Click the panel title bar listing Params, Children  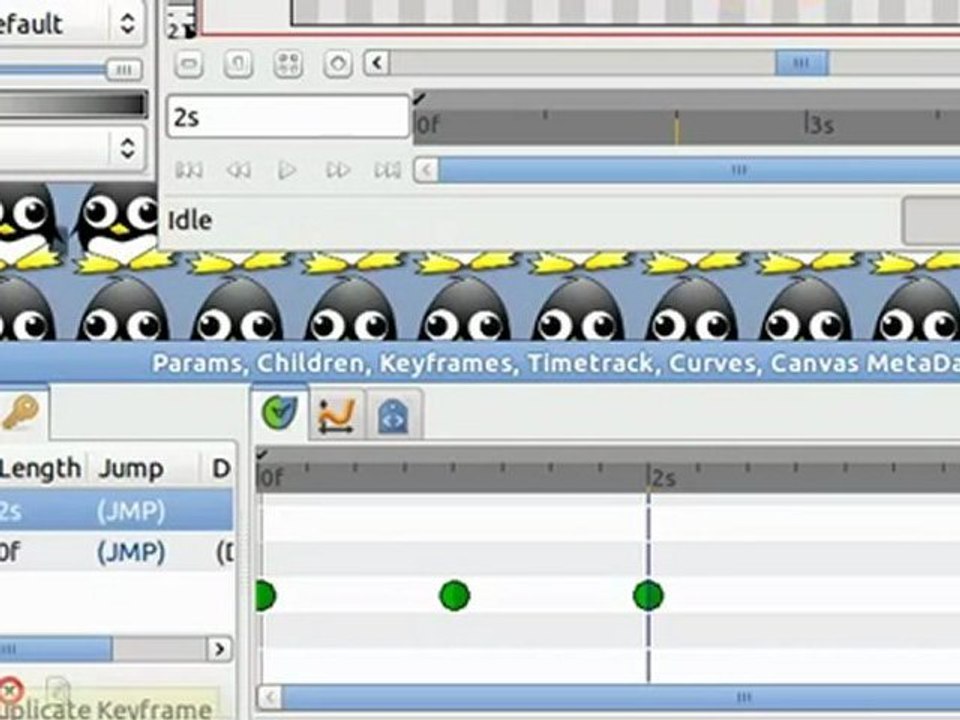[x=480, y=363]
